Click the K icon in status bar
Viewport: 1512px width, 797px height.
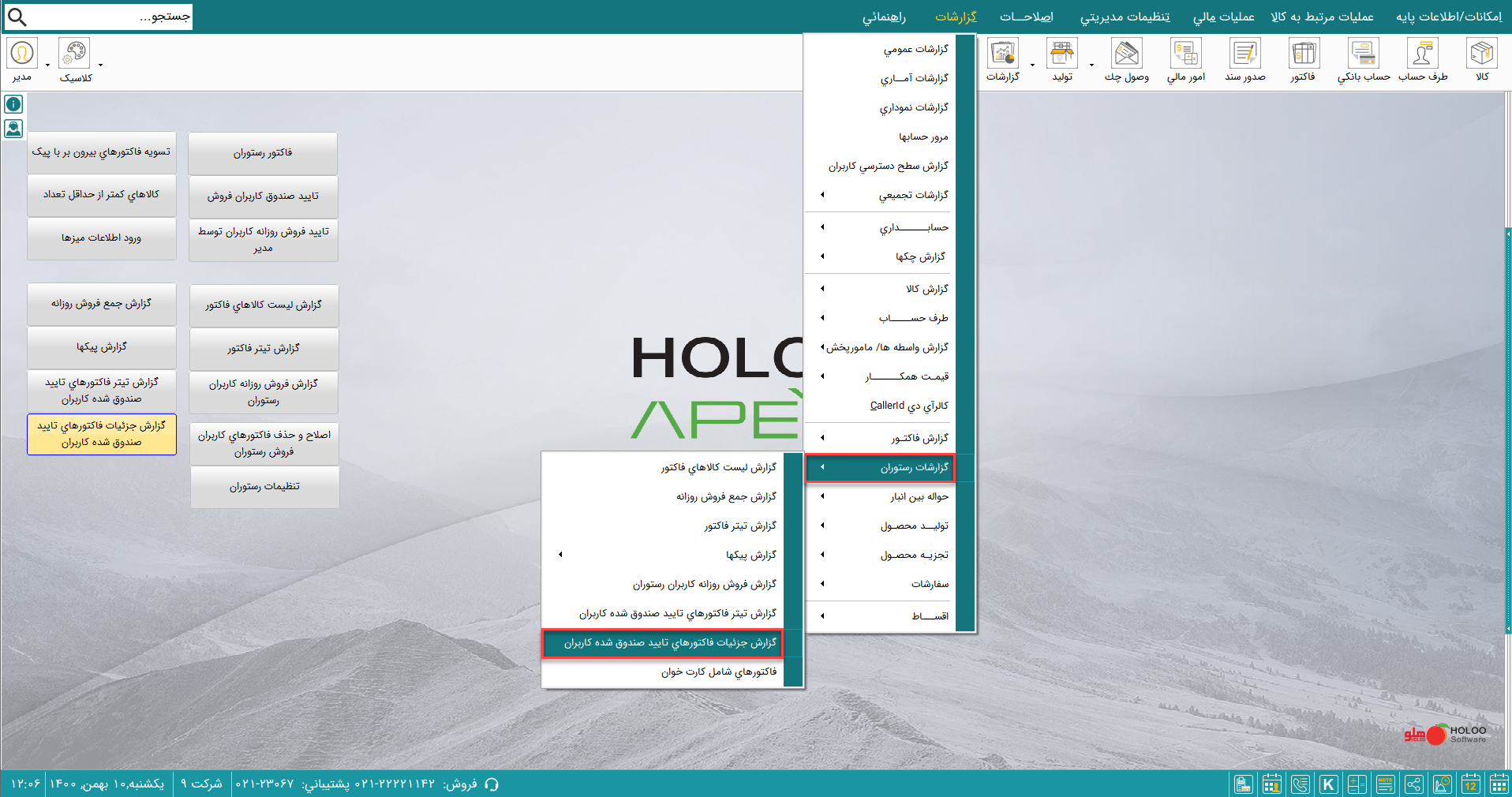click(1329, 784)
